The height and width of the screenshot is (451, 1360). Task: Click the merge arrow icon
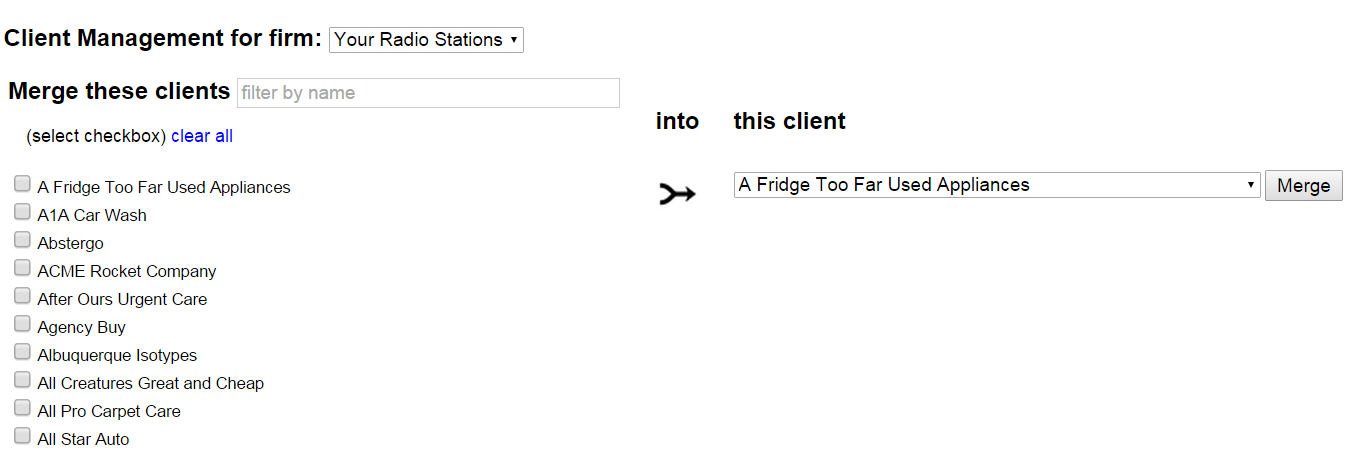[676, 195]
